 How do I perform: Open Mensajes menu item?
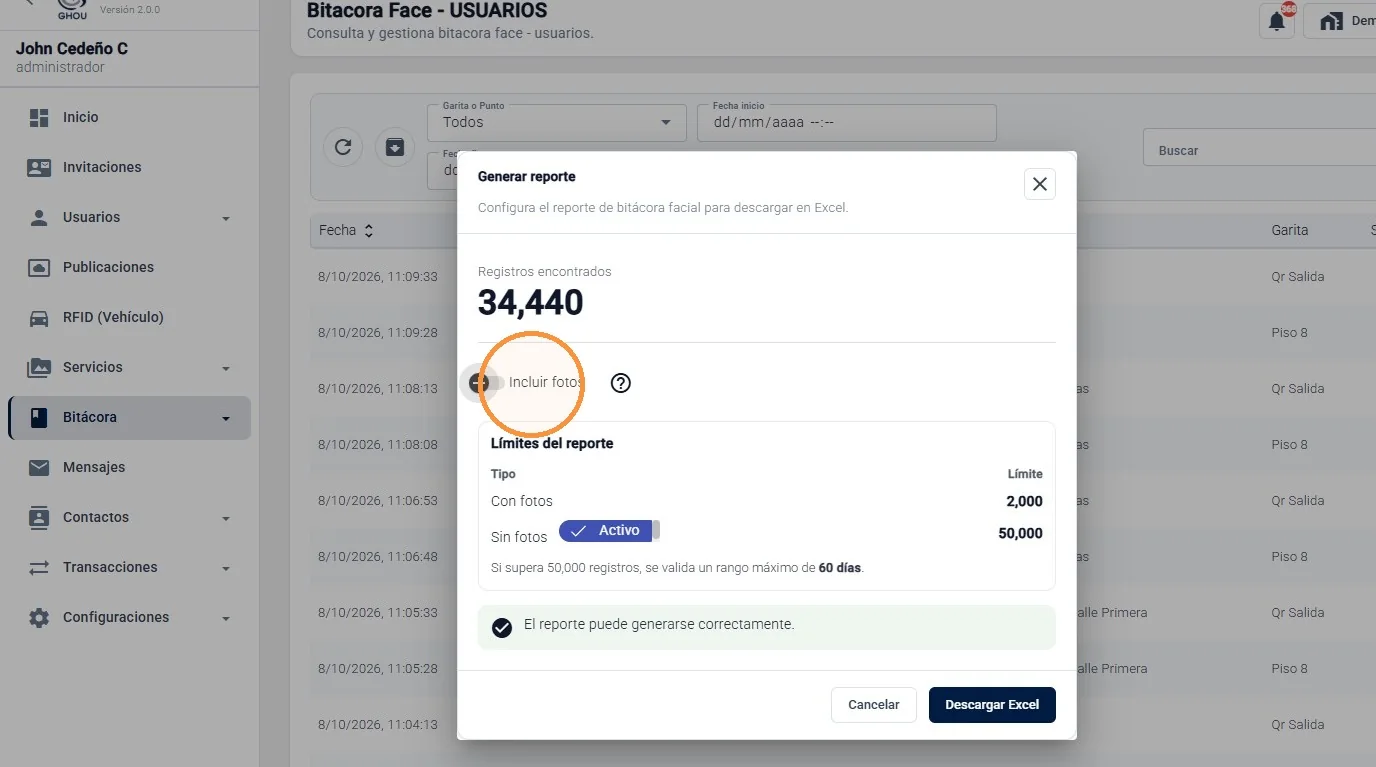[x=129, y=467]
